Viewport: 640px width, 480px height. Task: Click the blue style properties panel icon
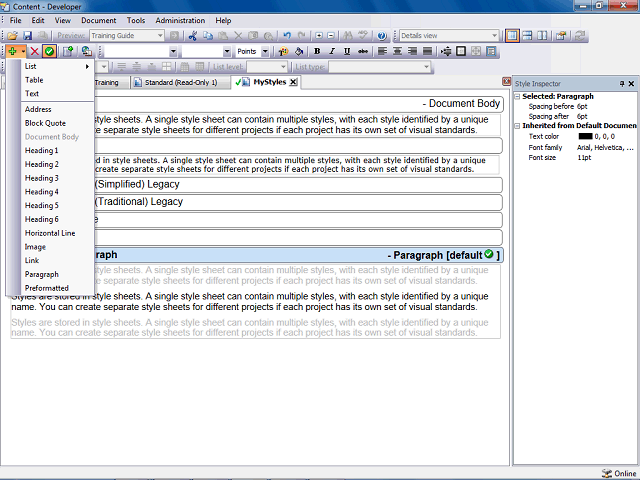(x=491, y=51)
